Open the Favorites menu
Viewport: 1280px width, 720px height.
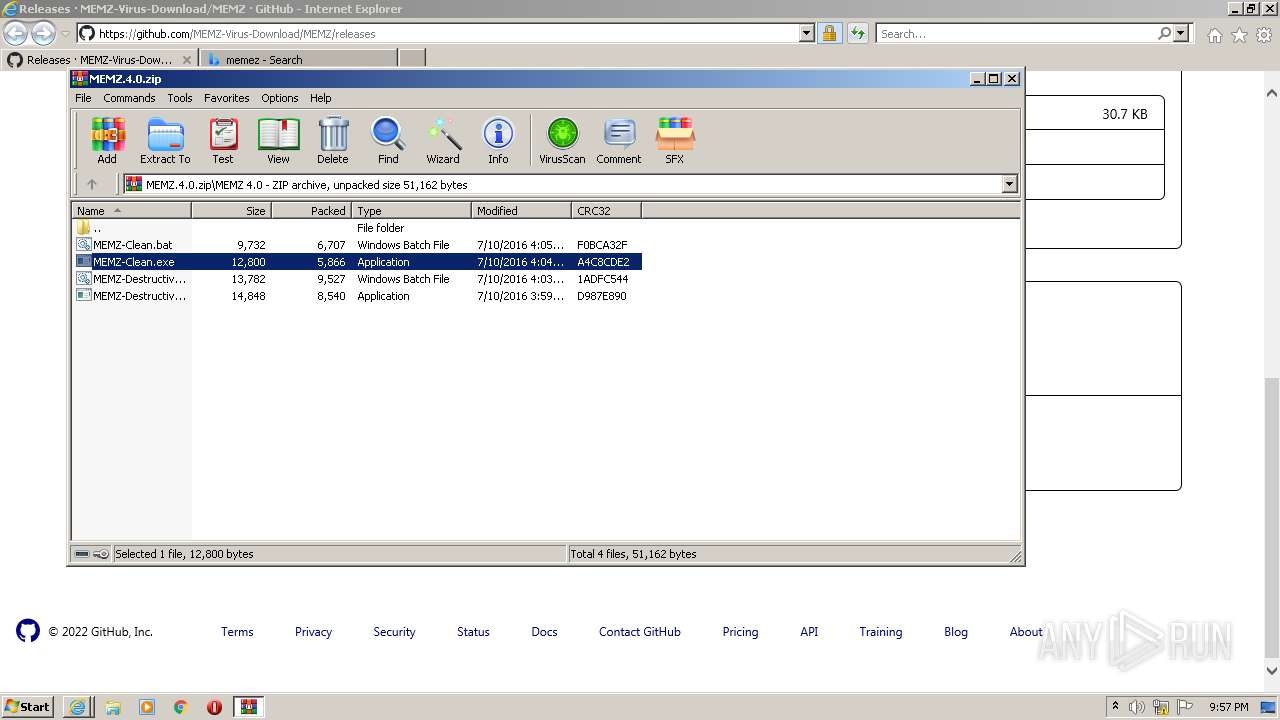click(227, 98)
